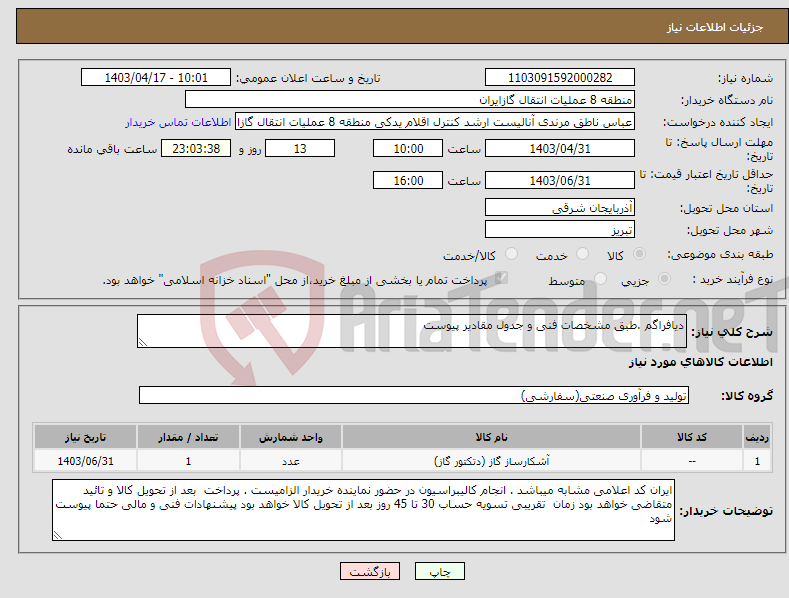The width and height of the screenshot is (789, 598).
Task: Click the عدد unit cell
Action: [x=291, y=461]
